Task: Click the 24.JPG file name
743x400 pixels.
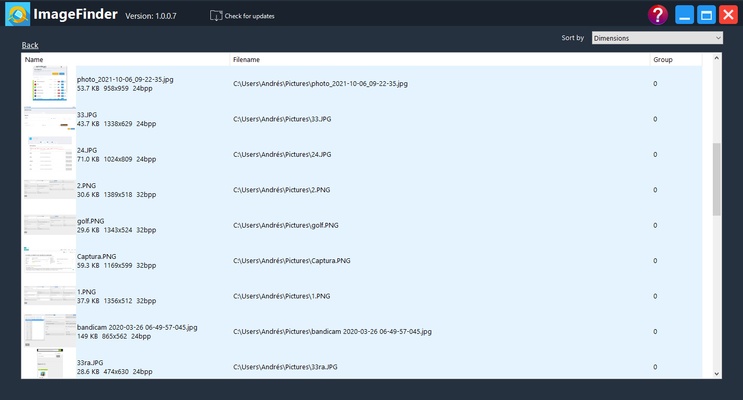Action: (87, 150)
